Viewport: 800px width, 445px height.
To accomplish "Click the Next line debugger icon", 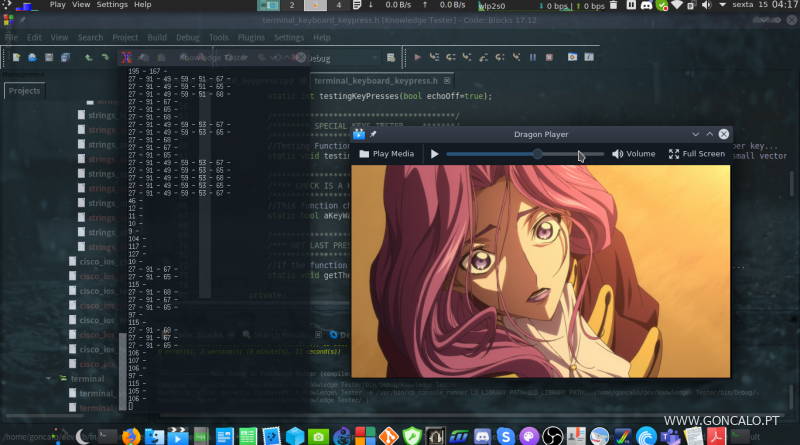I will coord(451,57).
